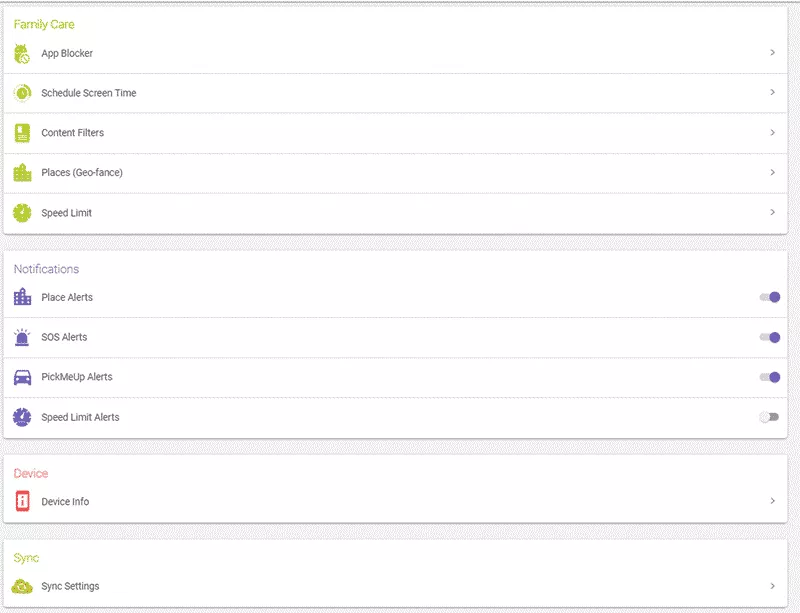The height and width of the screenshot is (613, 800).
Task: Expand the App Blocker settings chevron
Action: [x=771, y=52]
